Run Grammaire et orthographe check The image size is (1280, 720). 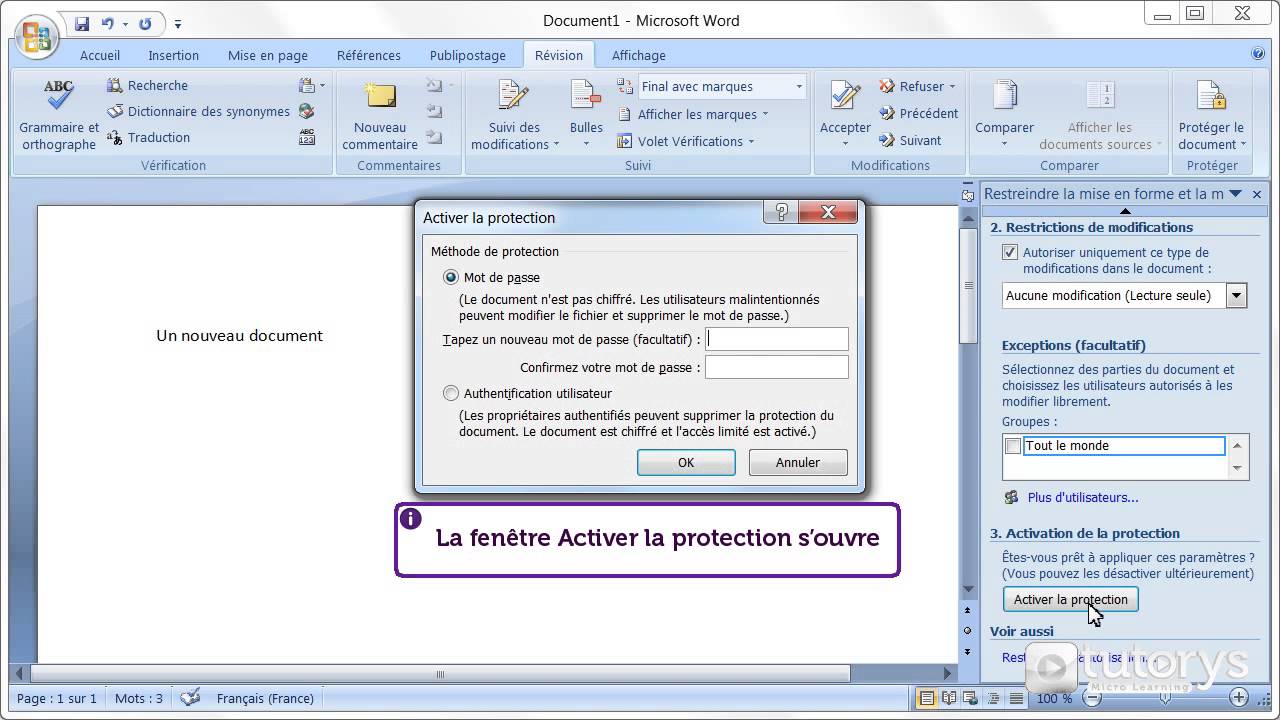click(x=59, y=115)
